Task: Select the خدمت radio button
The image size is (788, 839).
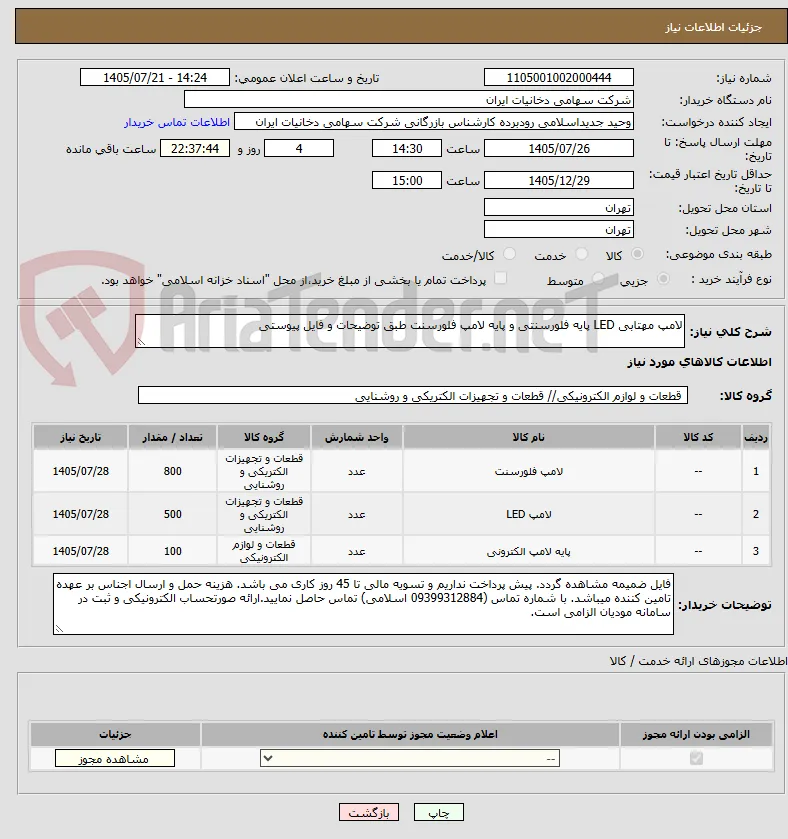Action: click(582, 254)
